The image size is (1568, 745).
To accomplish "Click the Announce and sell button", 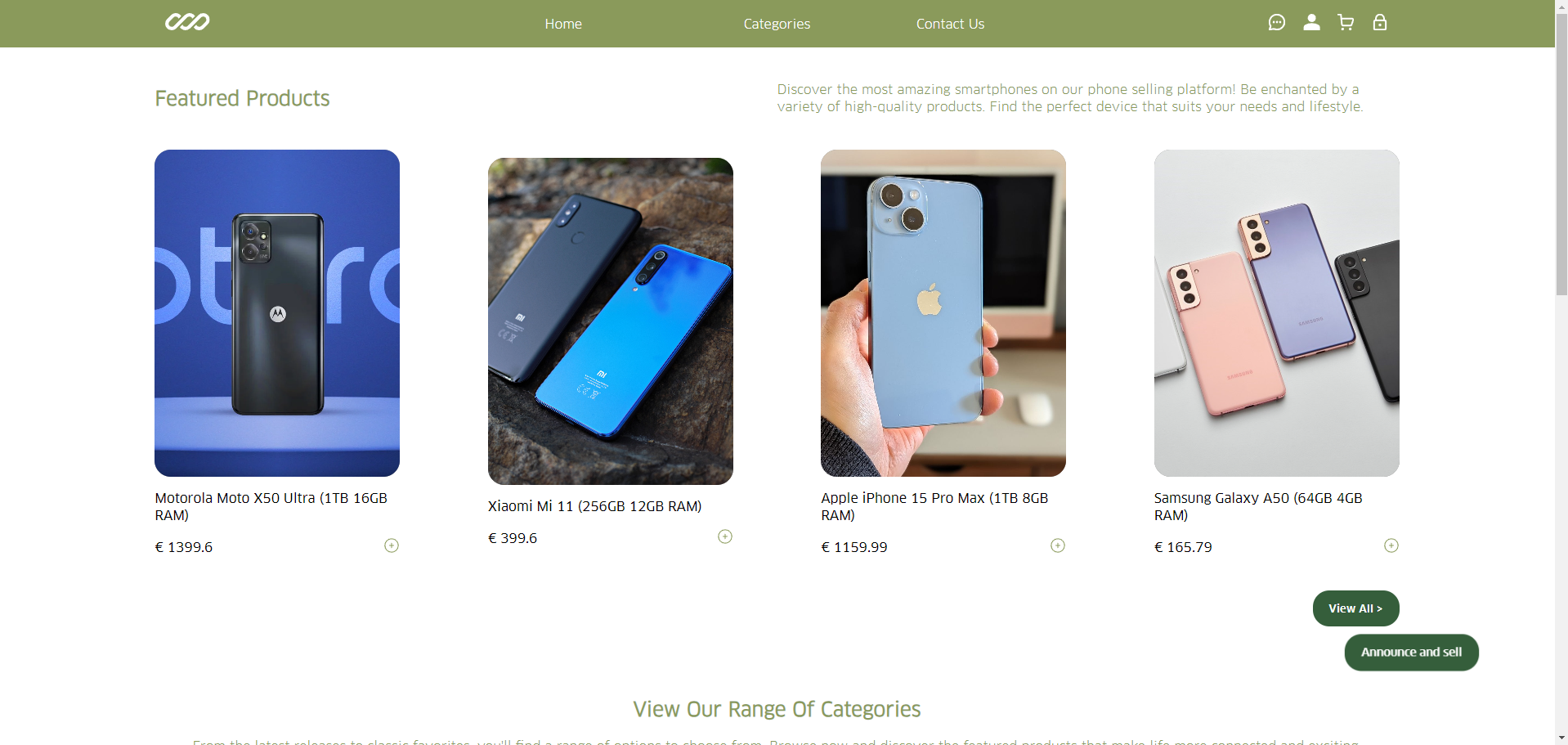I will coord(1411,653).
